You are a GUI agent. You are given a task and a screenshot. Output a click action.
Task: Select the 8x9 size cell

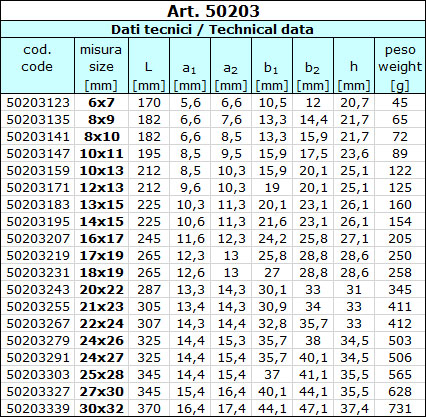(x=101, y=119)
